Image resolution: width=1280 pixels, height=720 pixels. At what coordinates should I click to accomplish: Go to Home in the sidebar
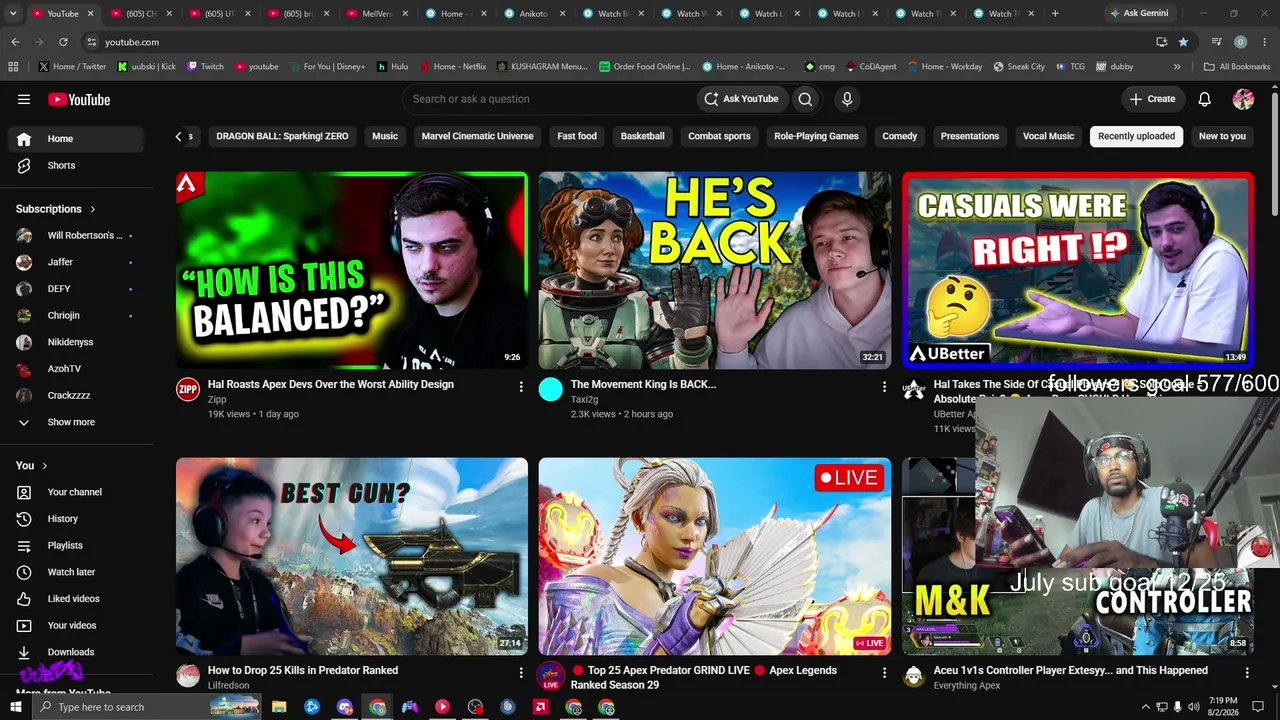[77, 139]
